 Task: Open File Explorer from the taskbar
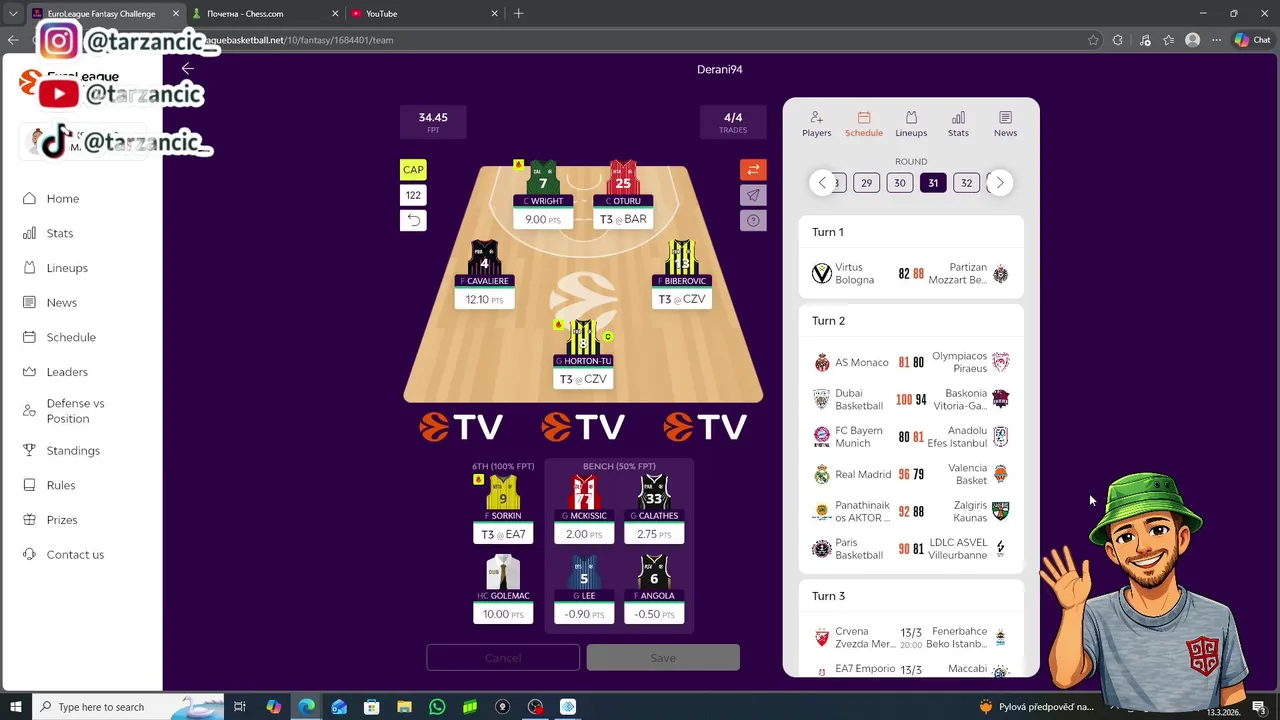404,707
